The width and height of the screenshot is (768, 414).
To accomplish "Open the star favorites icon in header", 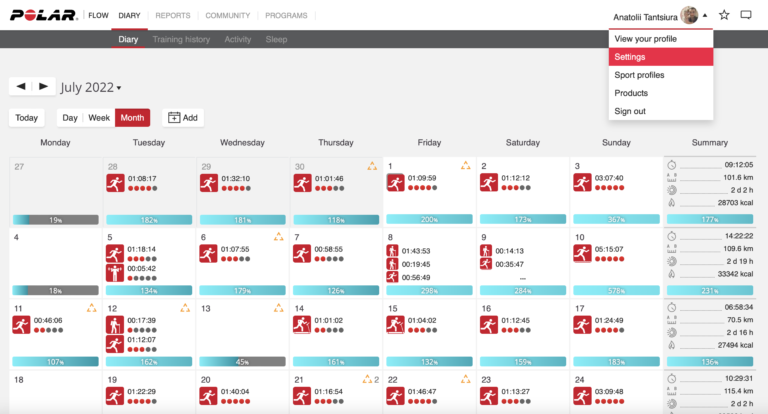I will pos(724,15).
